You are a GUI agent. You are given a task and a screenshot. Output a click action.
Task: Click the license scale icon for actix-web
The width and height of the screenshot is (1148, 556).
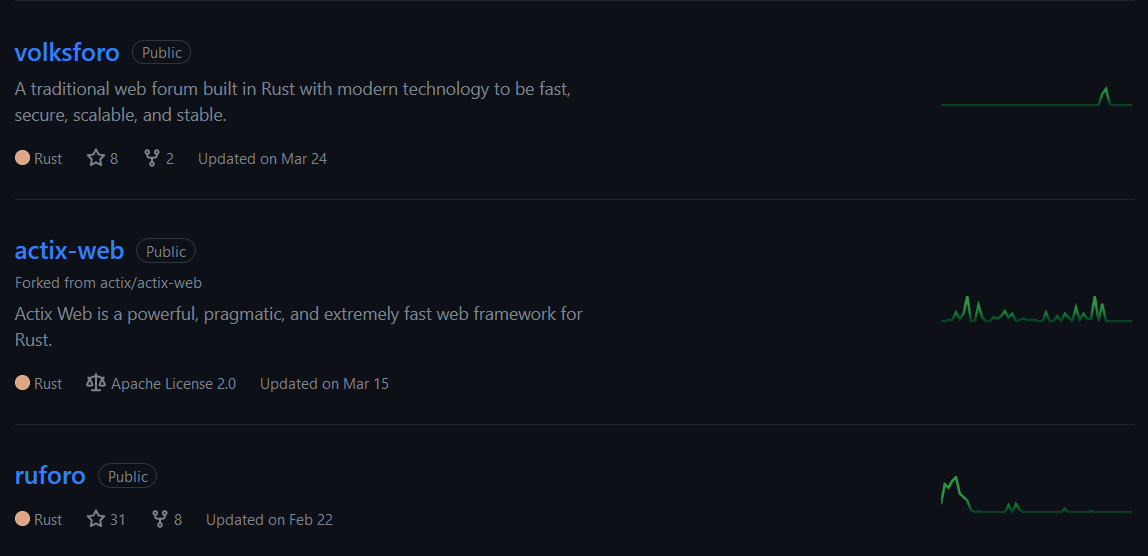96,383
